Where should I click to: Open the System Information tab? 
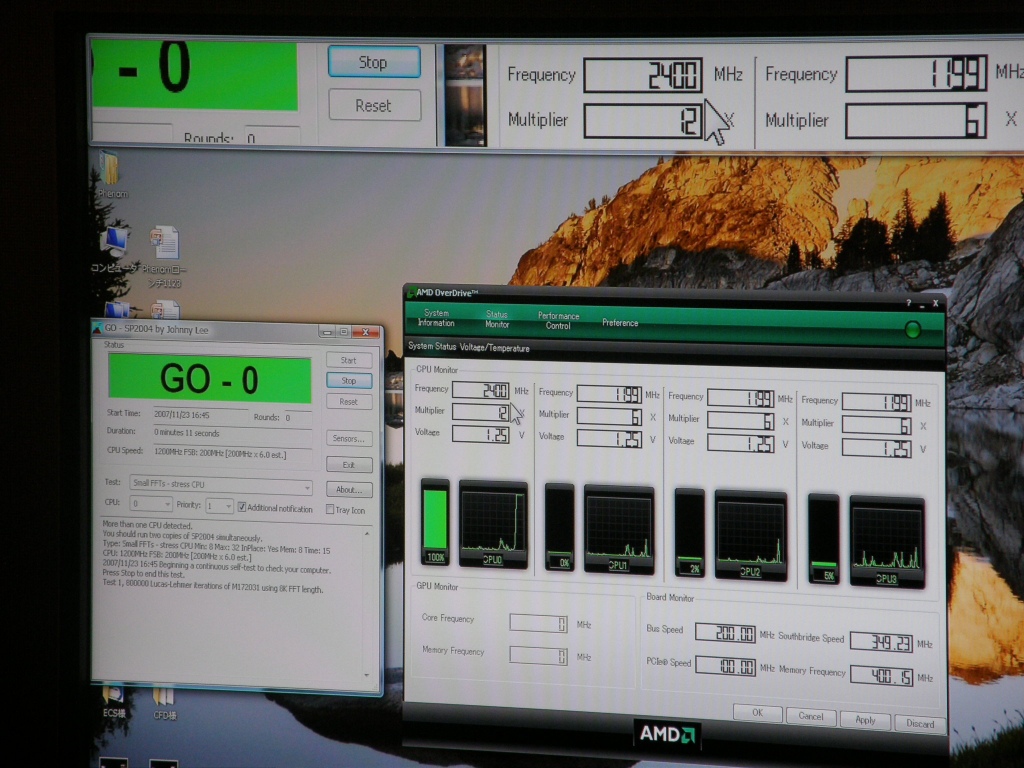pos(436,318)
